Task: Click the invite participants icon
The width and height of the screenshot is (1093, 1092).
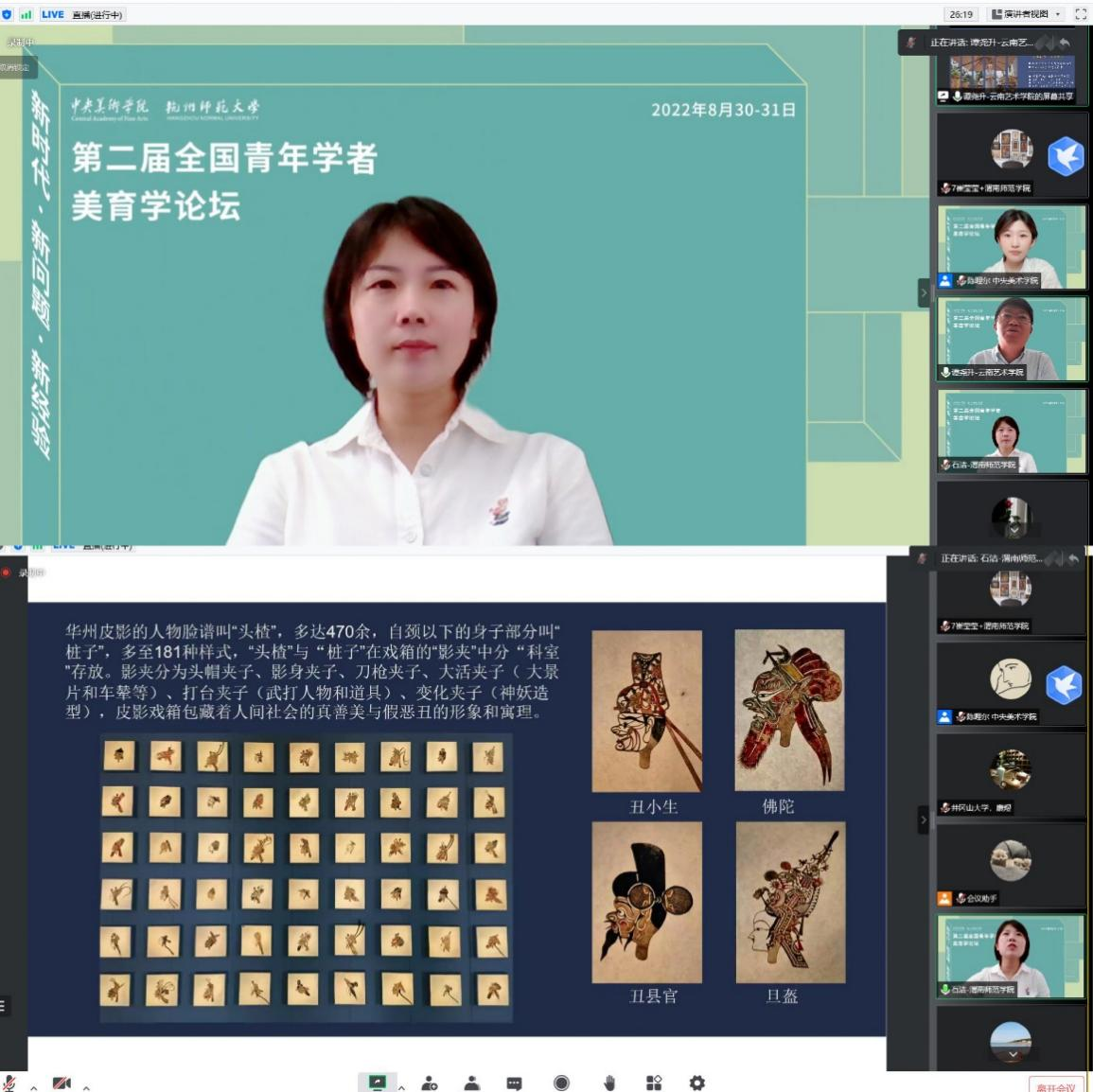Action: 430,1083
